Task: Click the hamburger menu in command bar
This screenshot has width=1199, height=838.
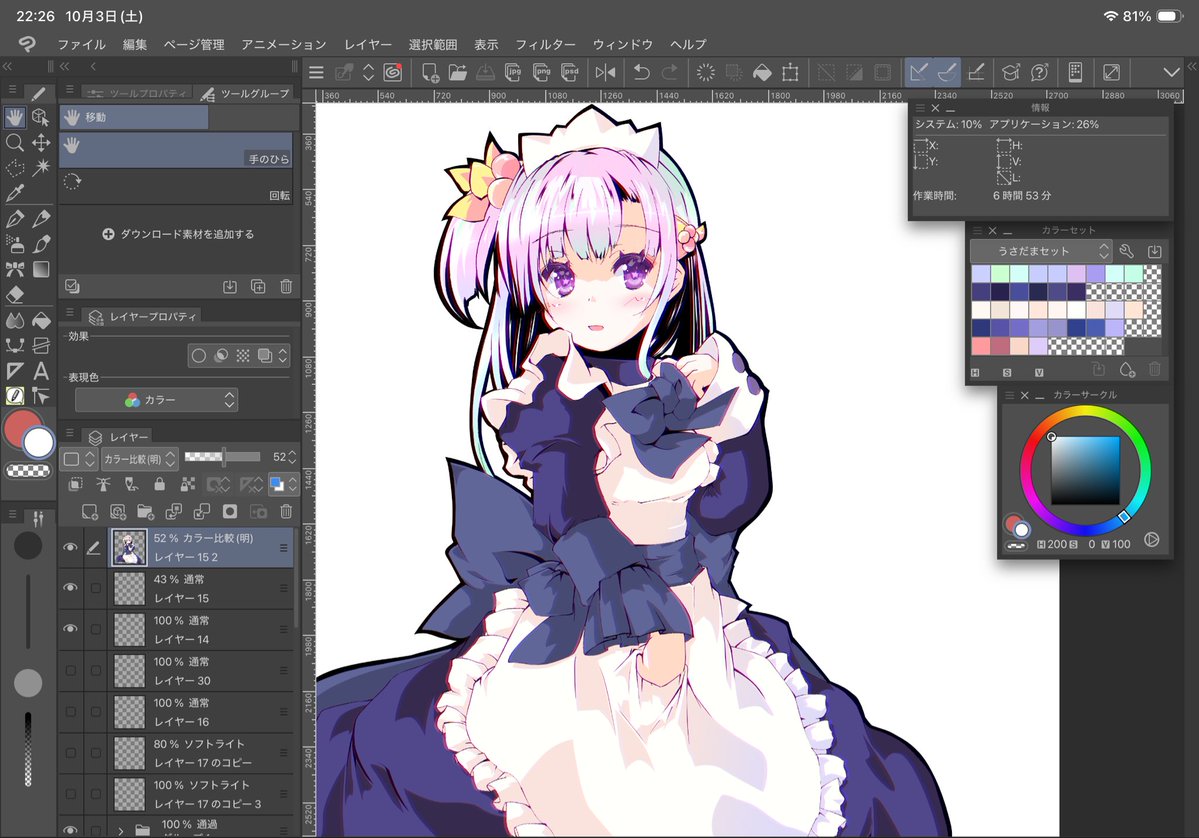Action: click(316, 73)
